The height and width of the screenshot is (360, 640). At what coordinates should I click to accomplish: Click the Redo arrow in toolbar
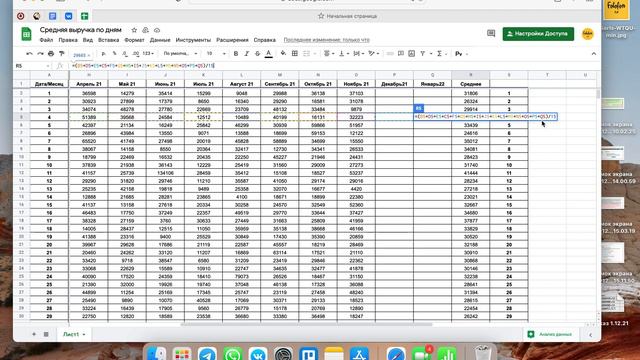40,53
